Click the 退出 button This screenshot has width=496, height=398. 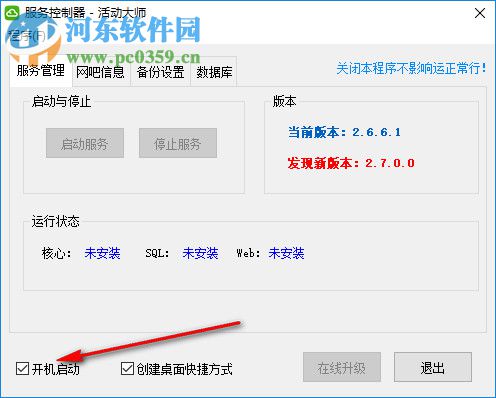(433, 367)
